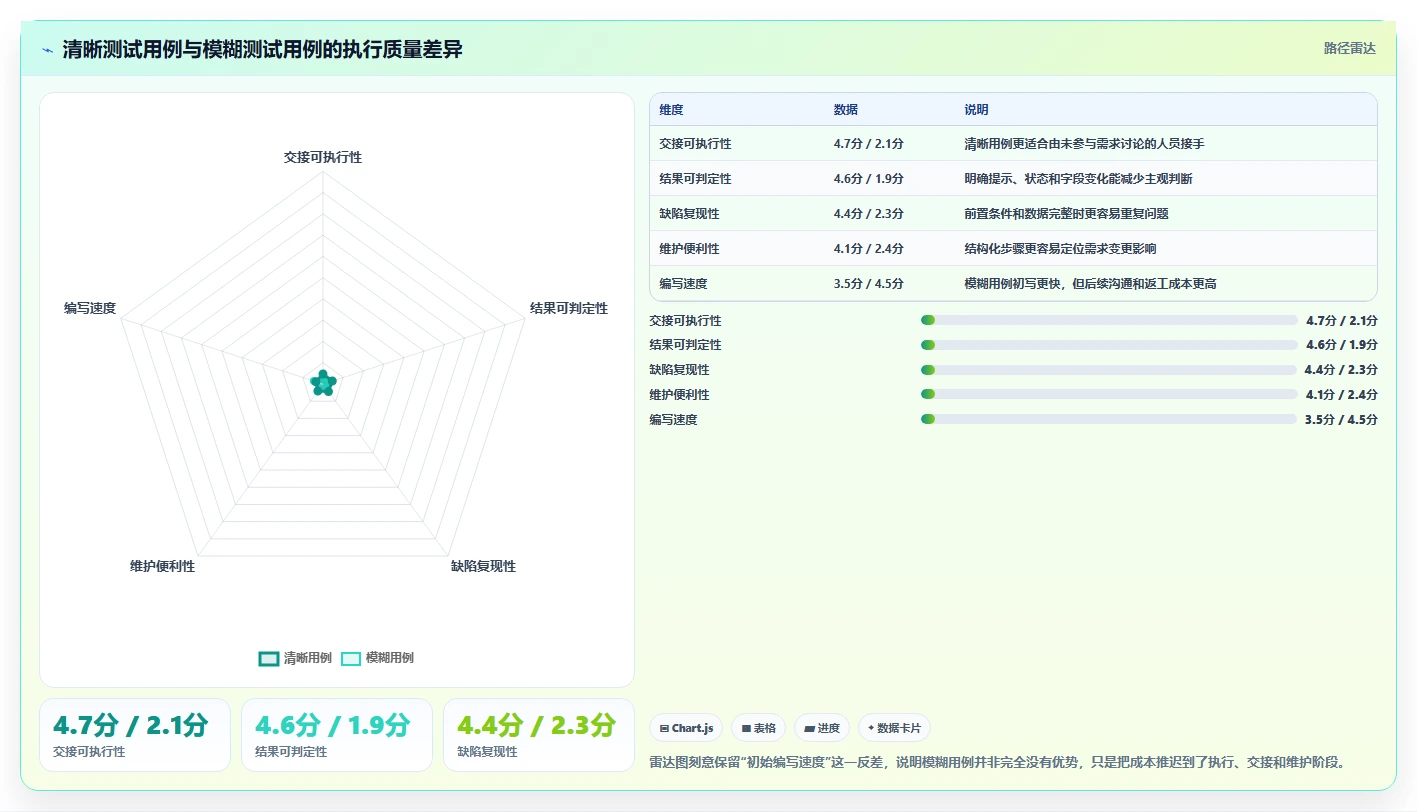Toggle the 模糊用例 legend item
The width and height of the screenshot is (1417, 812).
pos(377,658)
